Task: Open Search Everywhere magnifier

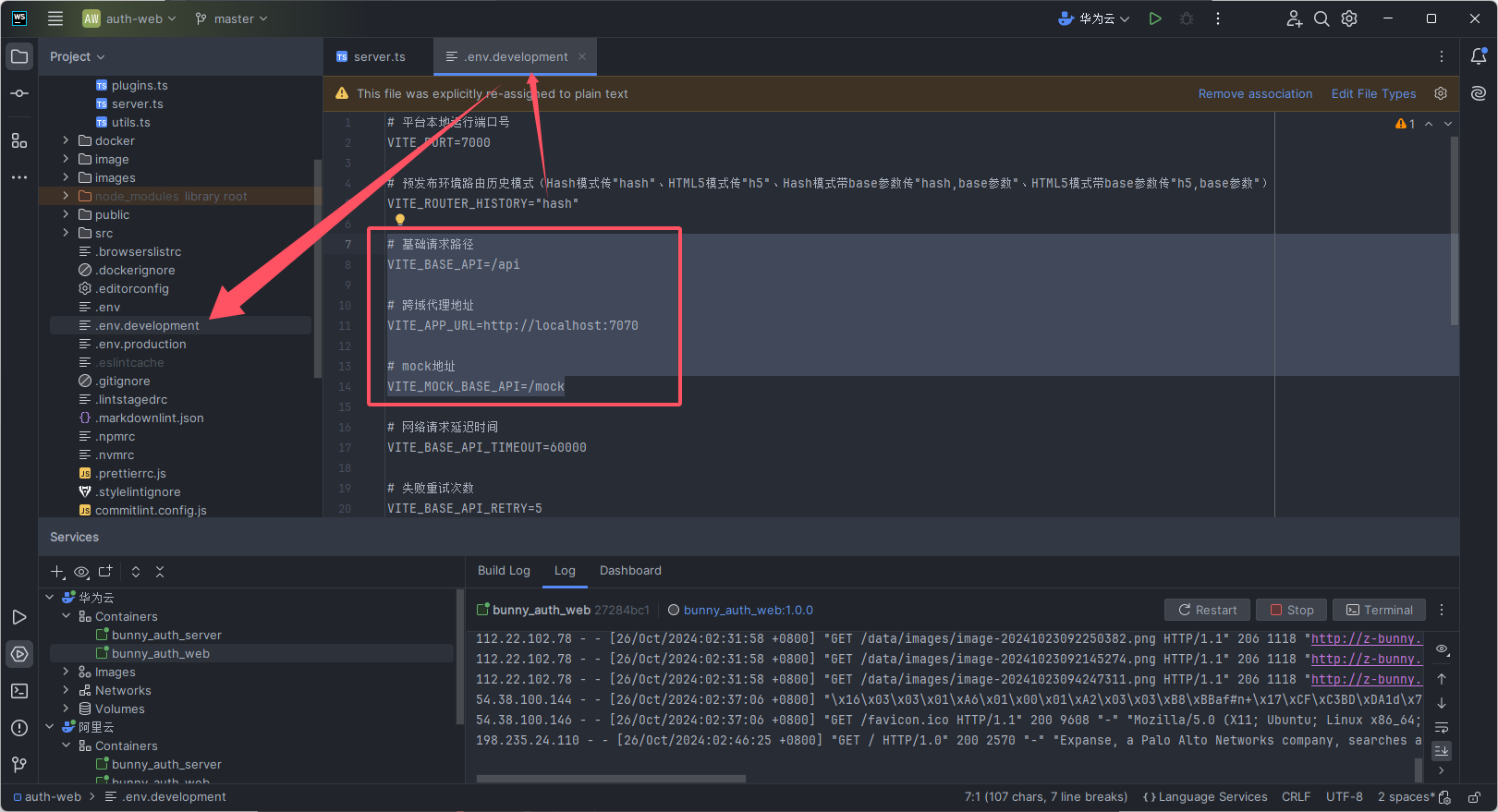Action: (1321, 18)
